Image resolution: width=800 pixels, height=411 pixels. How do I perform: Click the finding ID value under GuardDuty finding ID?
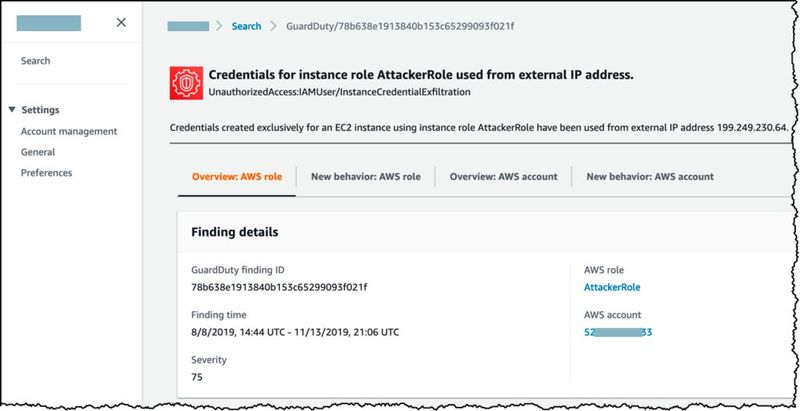279,287
